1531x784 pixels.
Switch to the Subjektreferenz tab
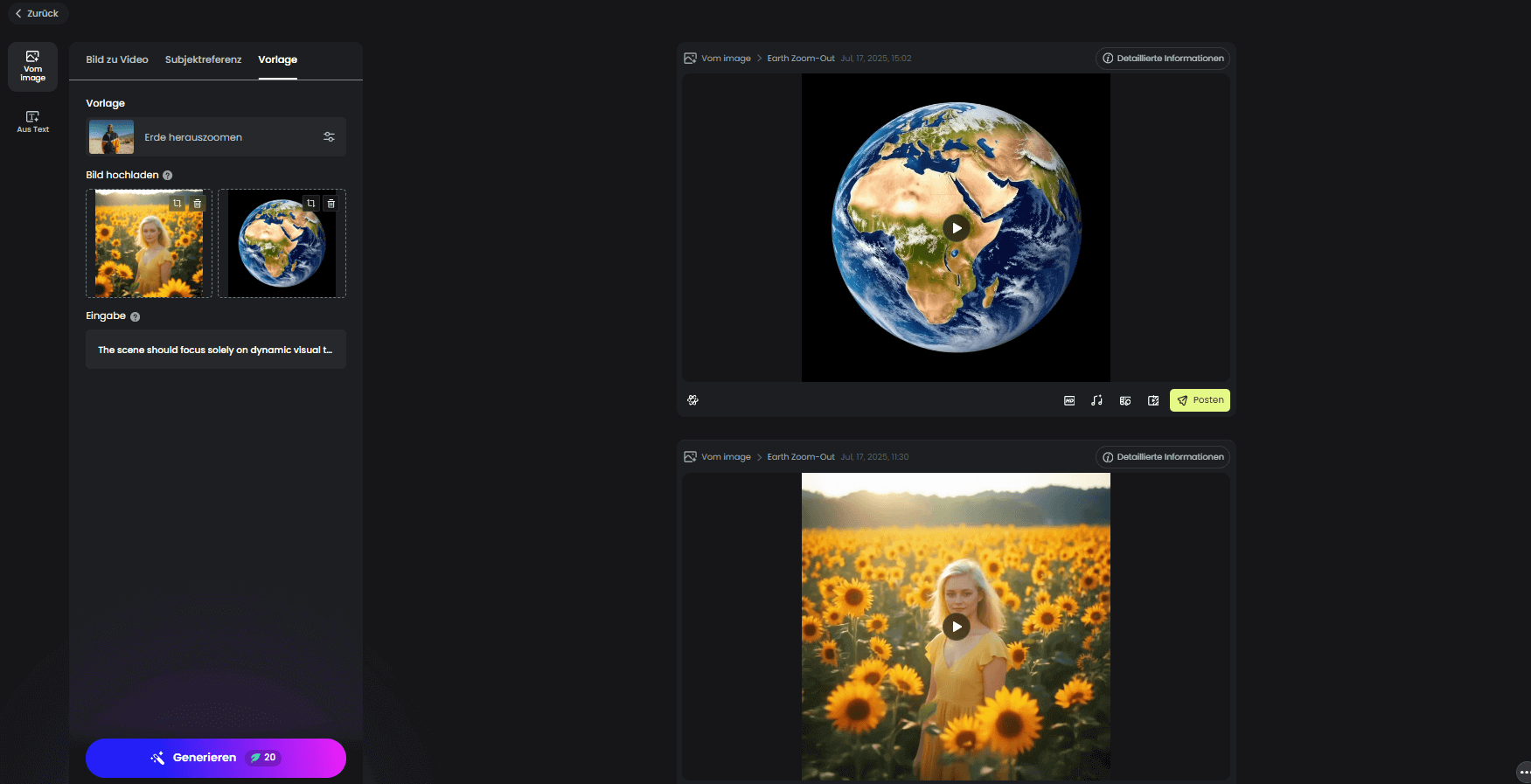click(203, 59)
